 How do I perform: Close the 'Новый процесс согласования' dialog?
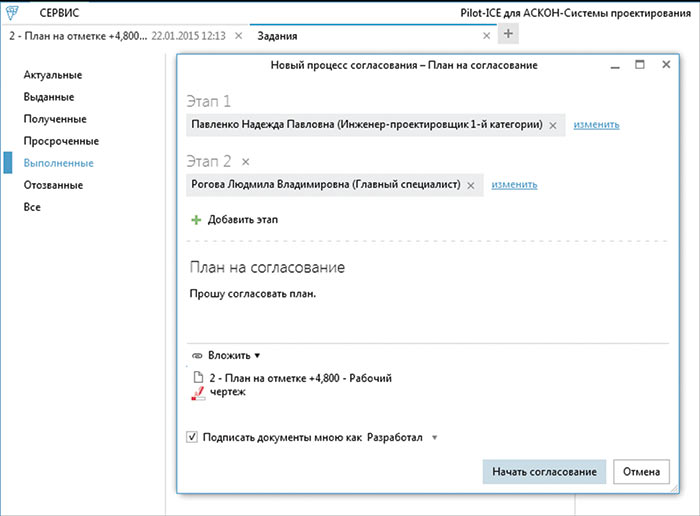pos(666,65)
